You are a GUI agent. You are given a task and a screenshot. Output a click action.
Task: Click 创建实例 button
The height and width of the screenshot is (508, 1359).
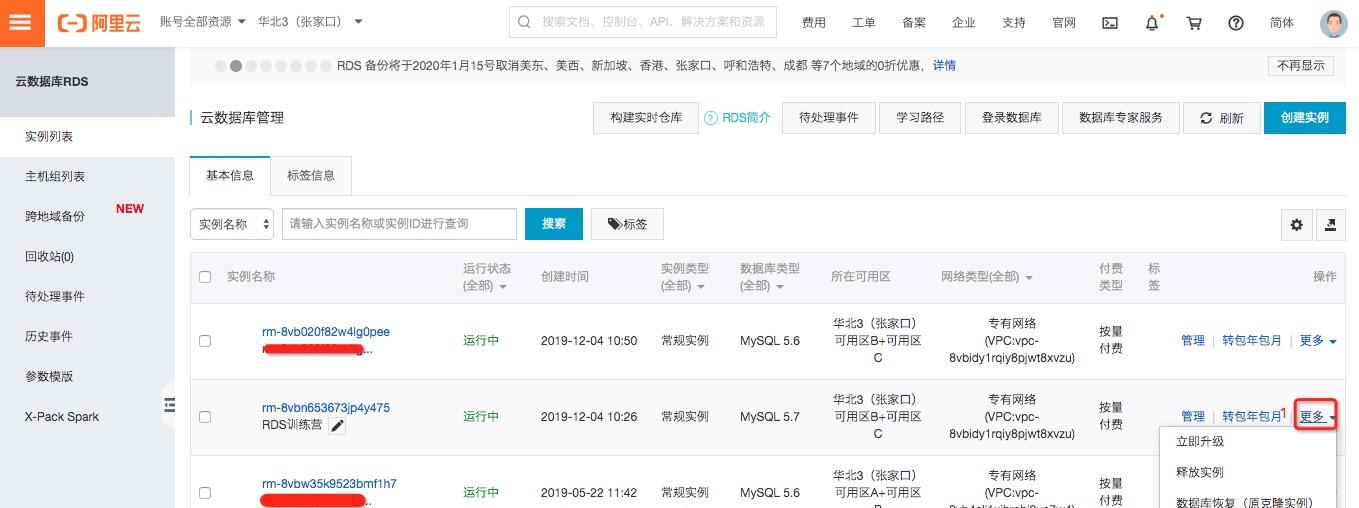pyautogui.click(x=1305, y=117)
